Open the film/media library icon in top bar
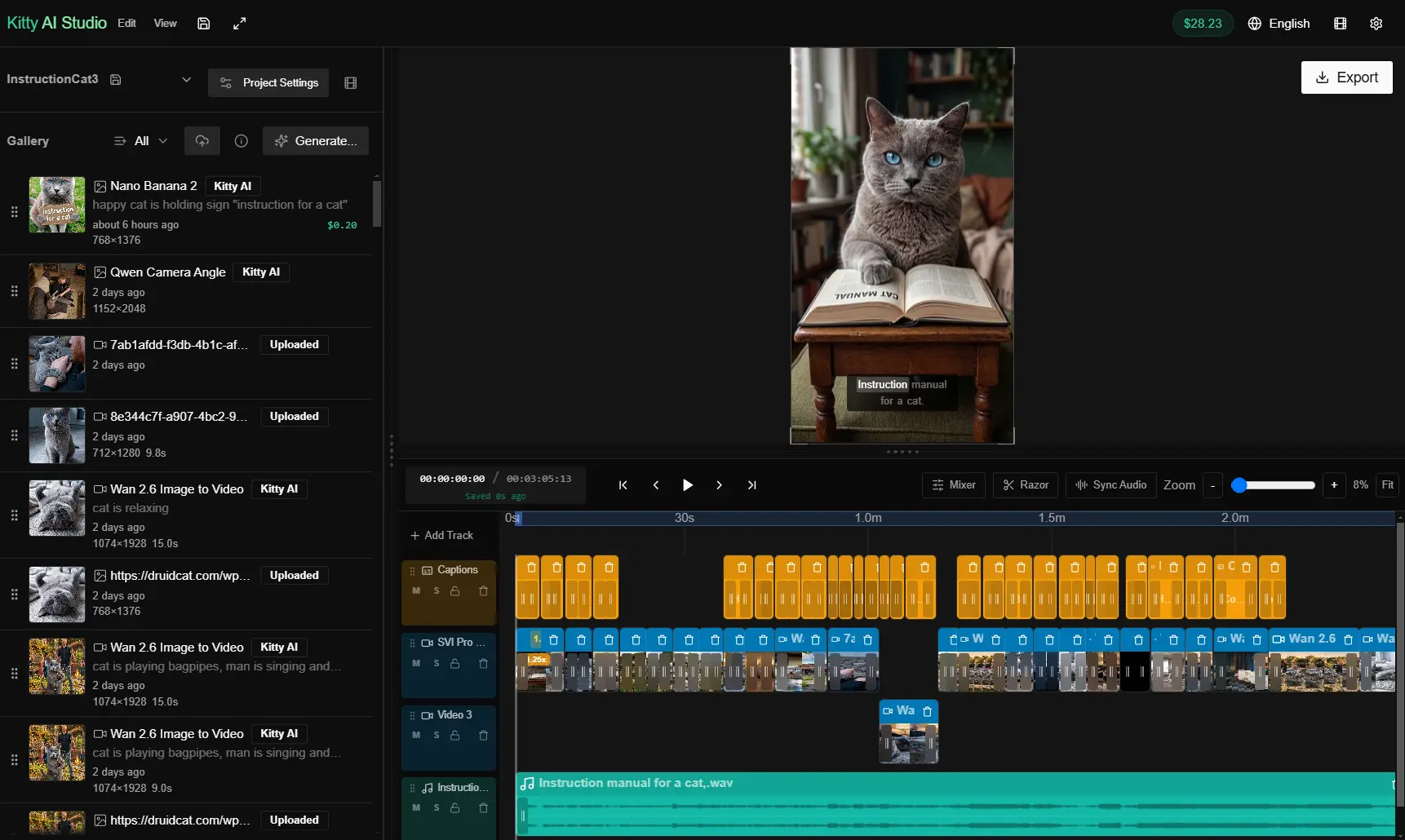The width and height of the screenshot is (1405, 840). click(1341, 23)
